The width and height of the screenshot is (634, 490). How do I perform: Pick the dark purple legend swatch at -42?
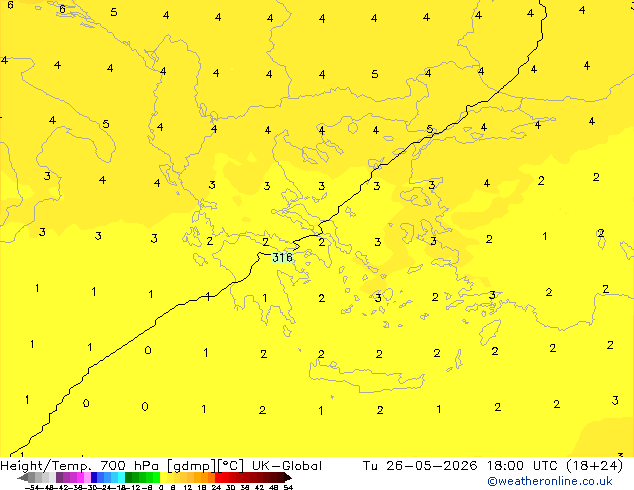(59, 477)
